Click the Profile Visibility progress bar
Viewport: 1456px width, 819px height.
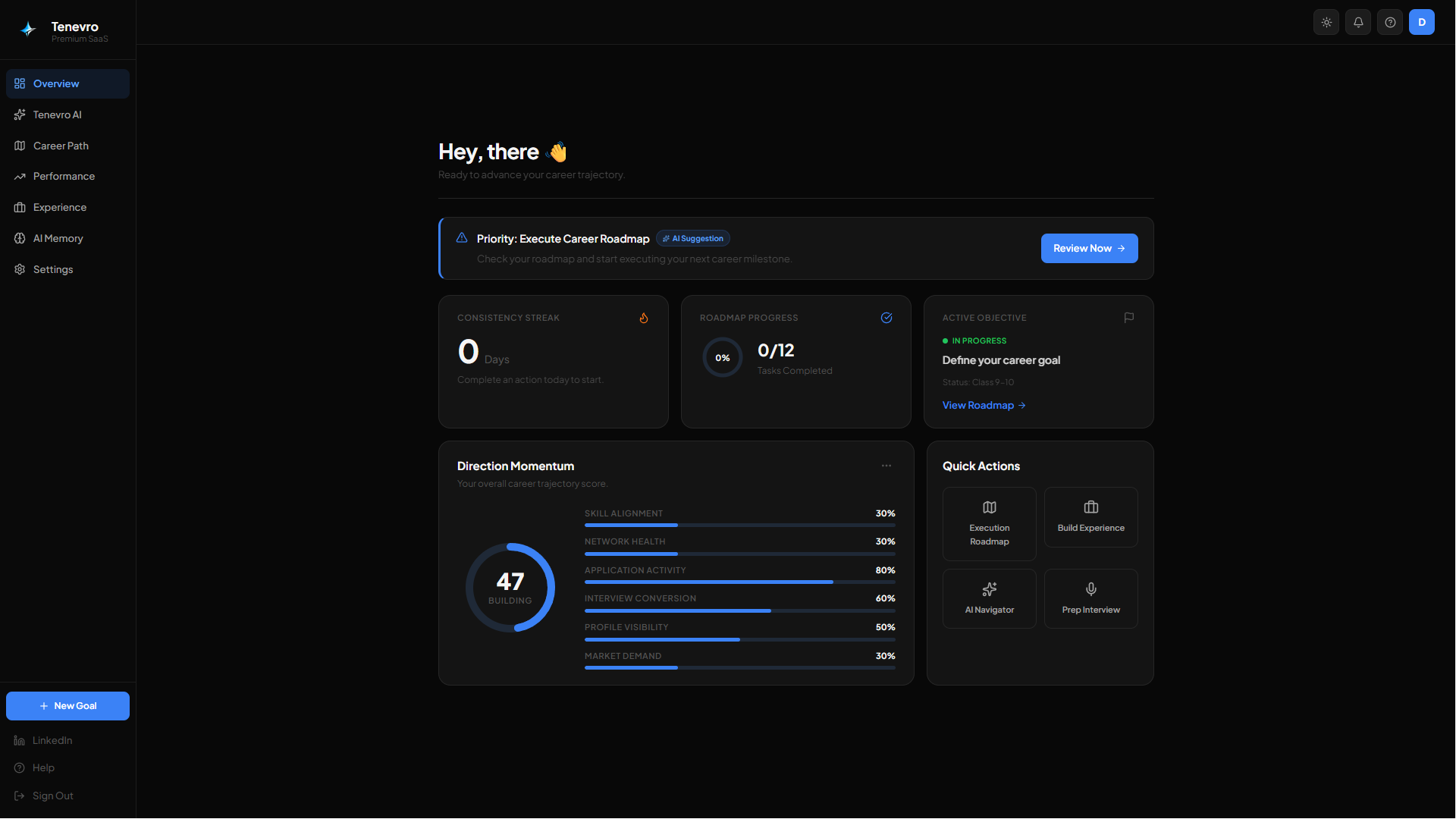point(740,639)
